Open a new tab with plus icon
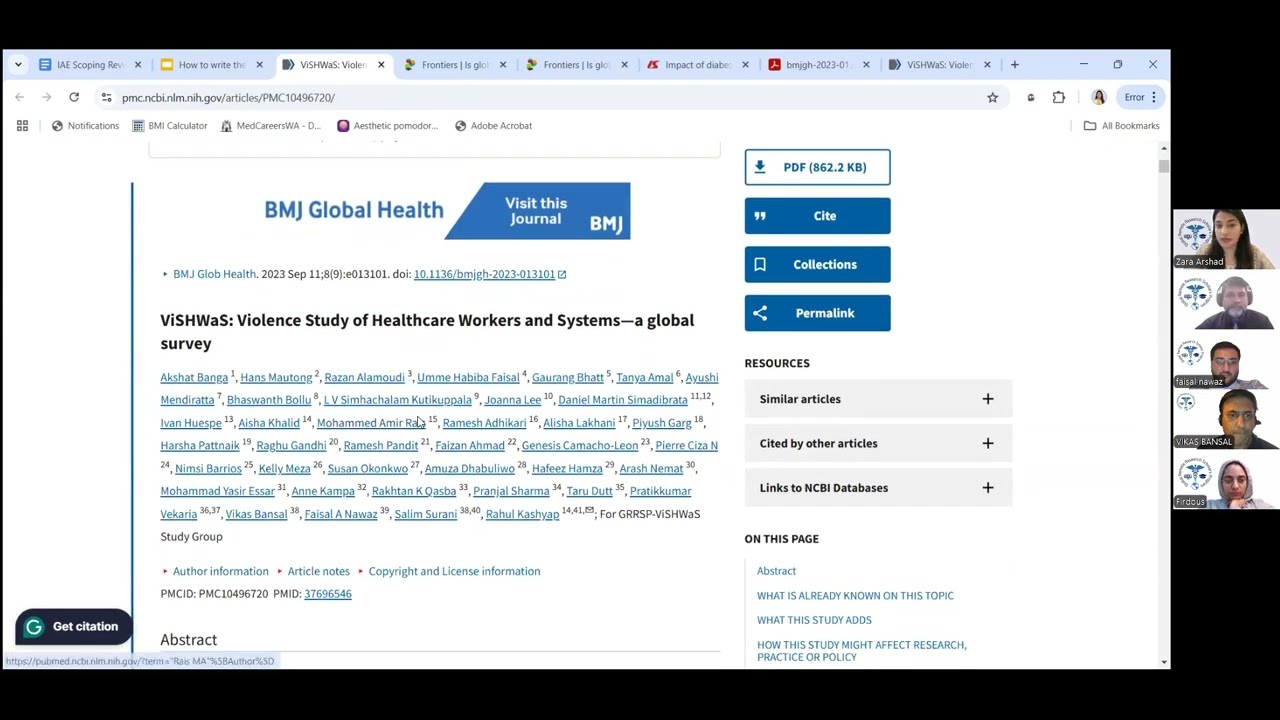This screenshot has height=720, width=1280. tap(1014, 65)
